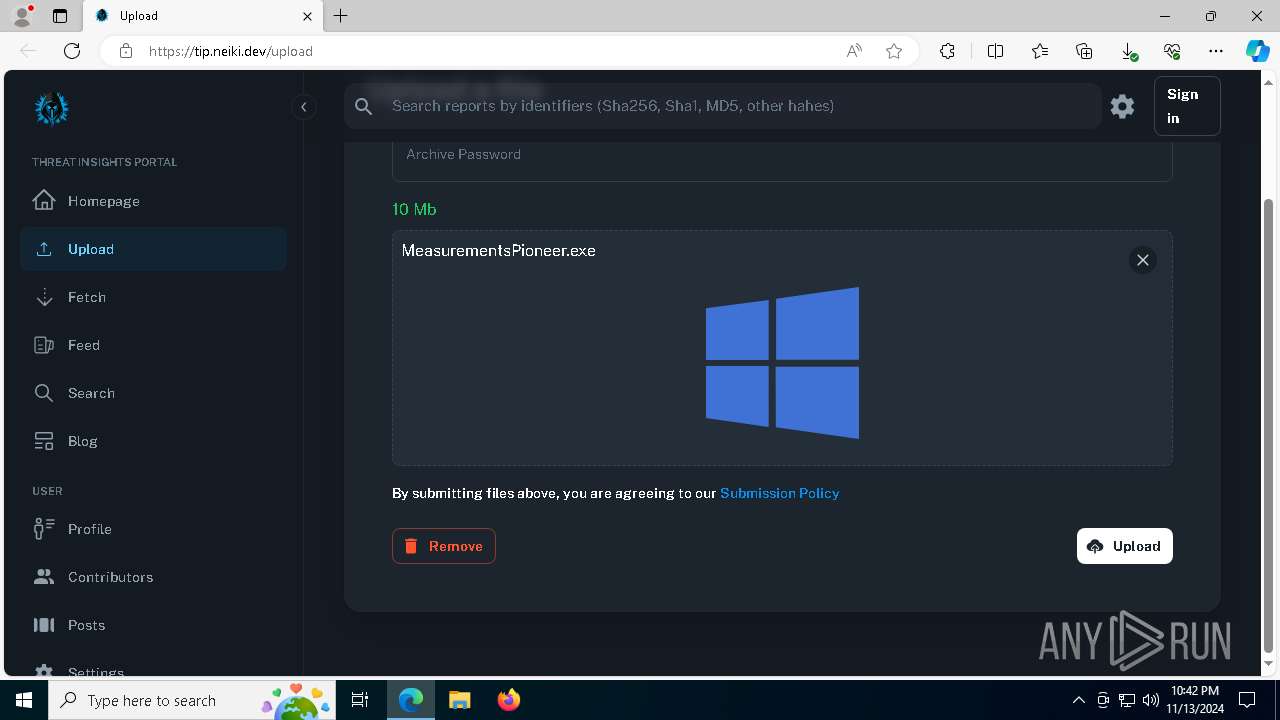Click the Read aloud icon in the address bar
The image size is (1280, 720).
[x=854, y=51]
